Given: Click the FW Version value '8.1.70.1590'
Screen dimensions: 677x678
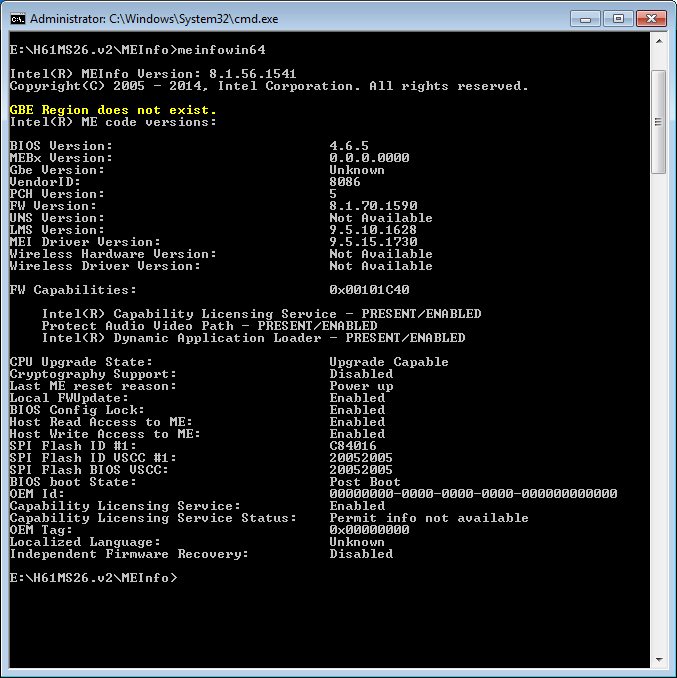Looking at the screenshot, I should point(374,206).
